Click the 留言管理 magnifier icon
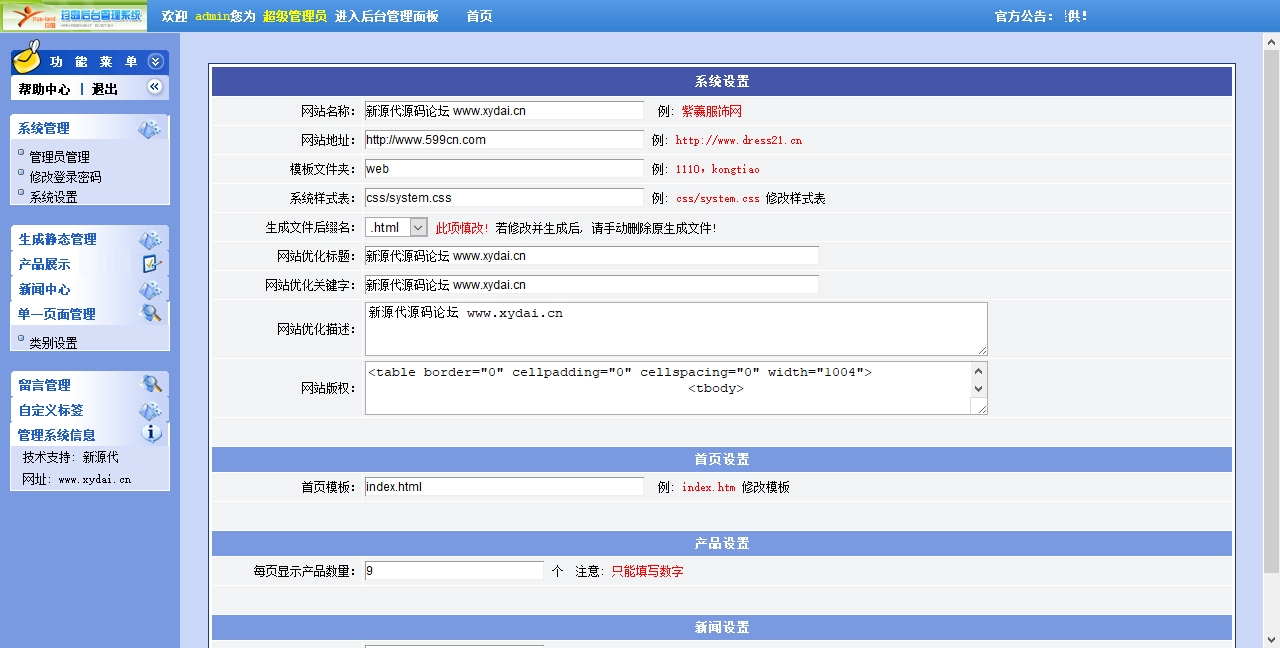Viewport: 1280px width, 648px height. pos(151,384)
